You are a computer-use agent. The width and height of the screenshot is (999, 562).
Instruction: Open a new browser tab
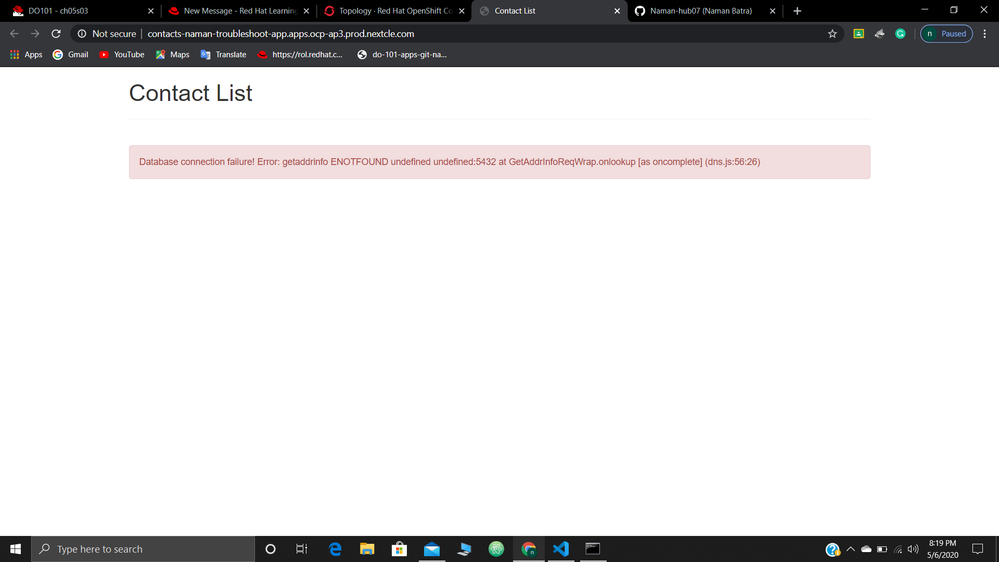[x=797, y=11]
